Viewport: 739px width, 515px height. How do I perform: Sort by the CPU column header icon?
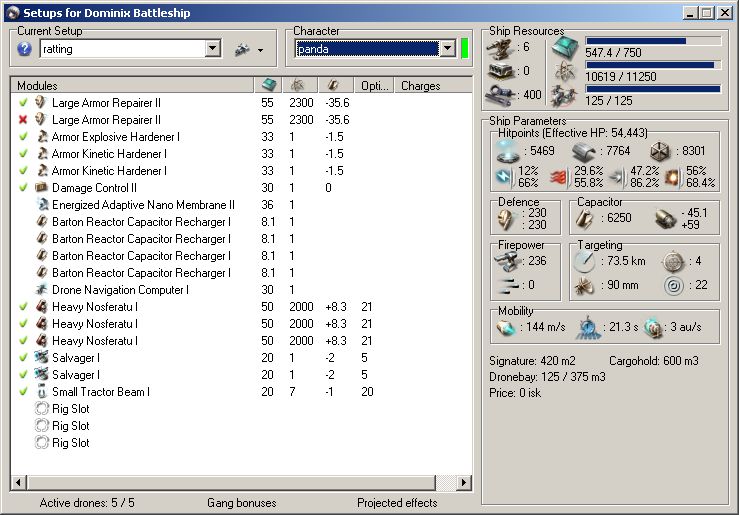pos(269,85)
